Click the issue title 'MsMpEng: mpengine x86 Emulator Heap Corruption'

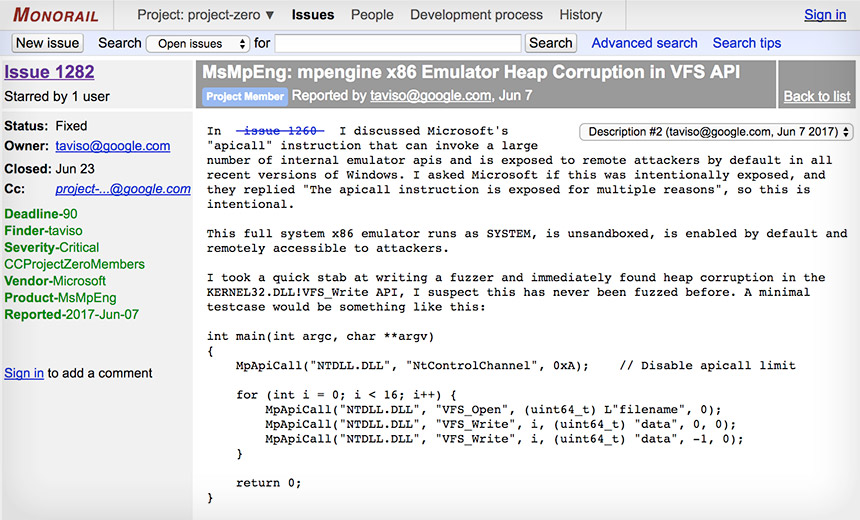(471, 72)
